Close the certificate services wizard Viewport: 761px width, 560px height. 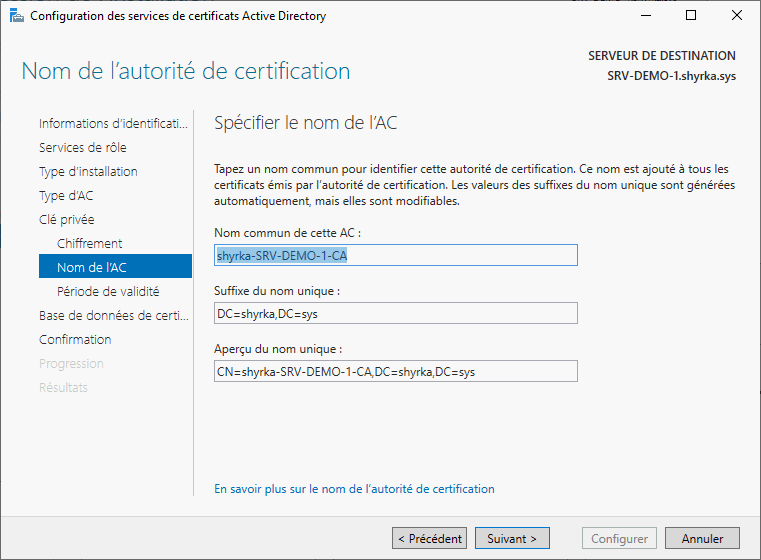click(736, 16)
